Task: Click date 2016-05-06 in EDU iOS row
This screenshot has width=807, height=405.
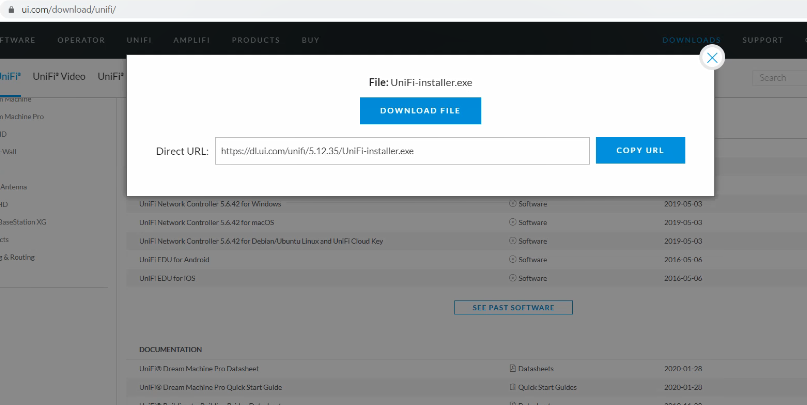Action: 683,278
